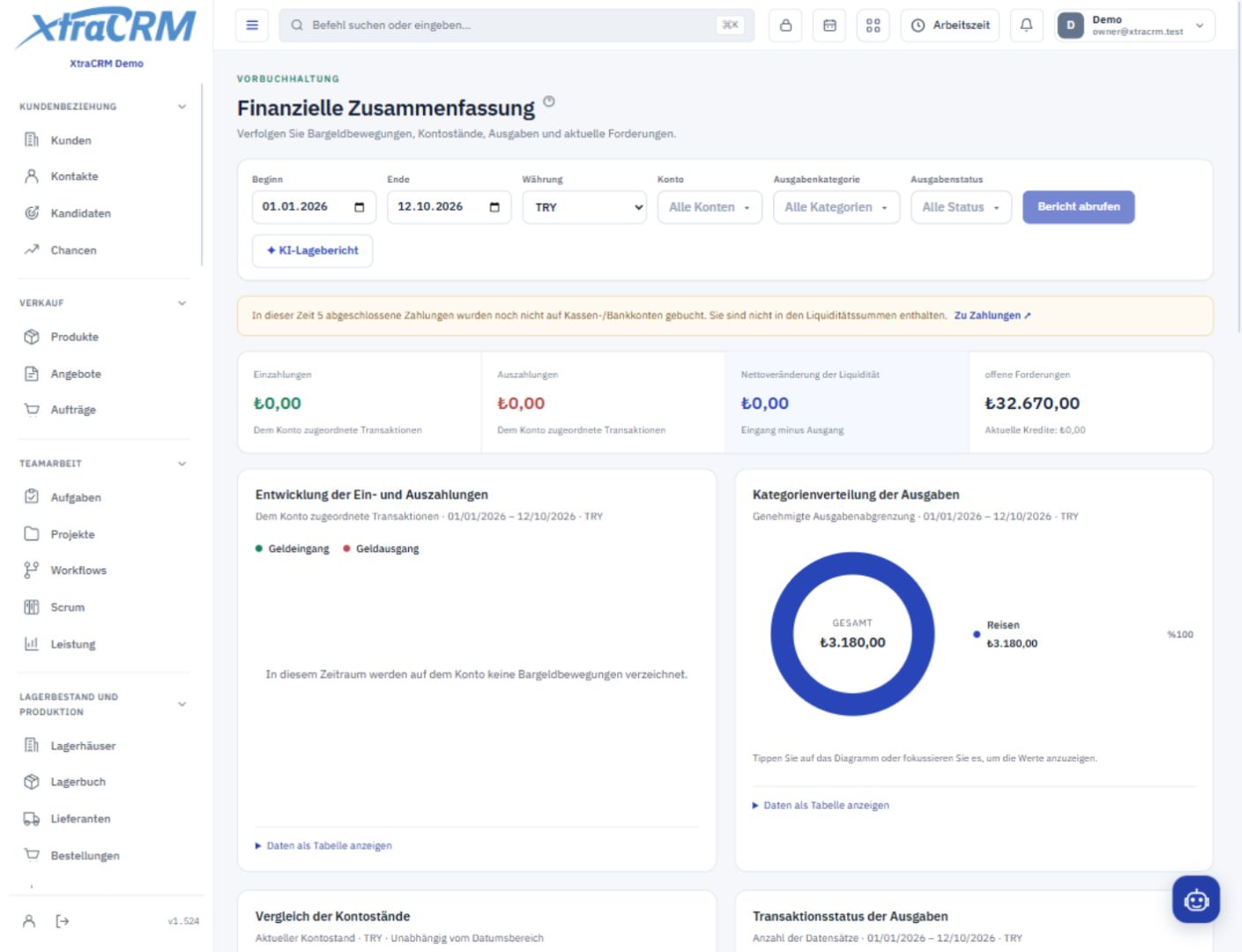The width and height of the screenshot is (1242, 952).
Task: Collapse the Kundenbeziehung section
Action: point(182,107)
